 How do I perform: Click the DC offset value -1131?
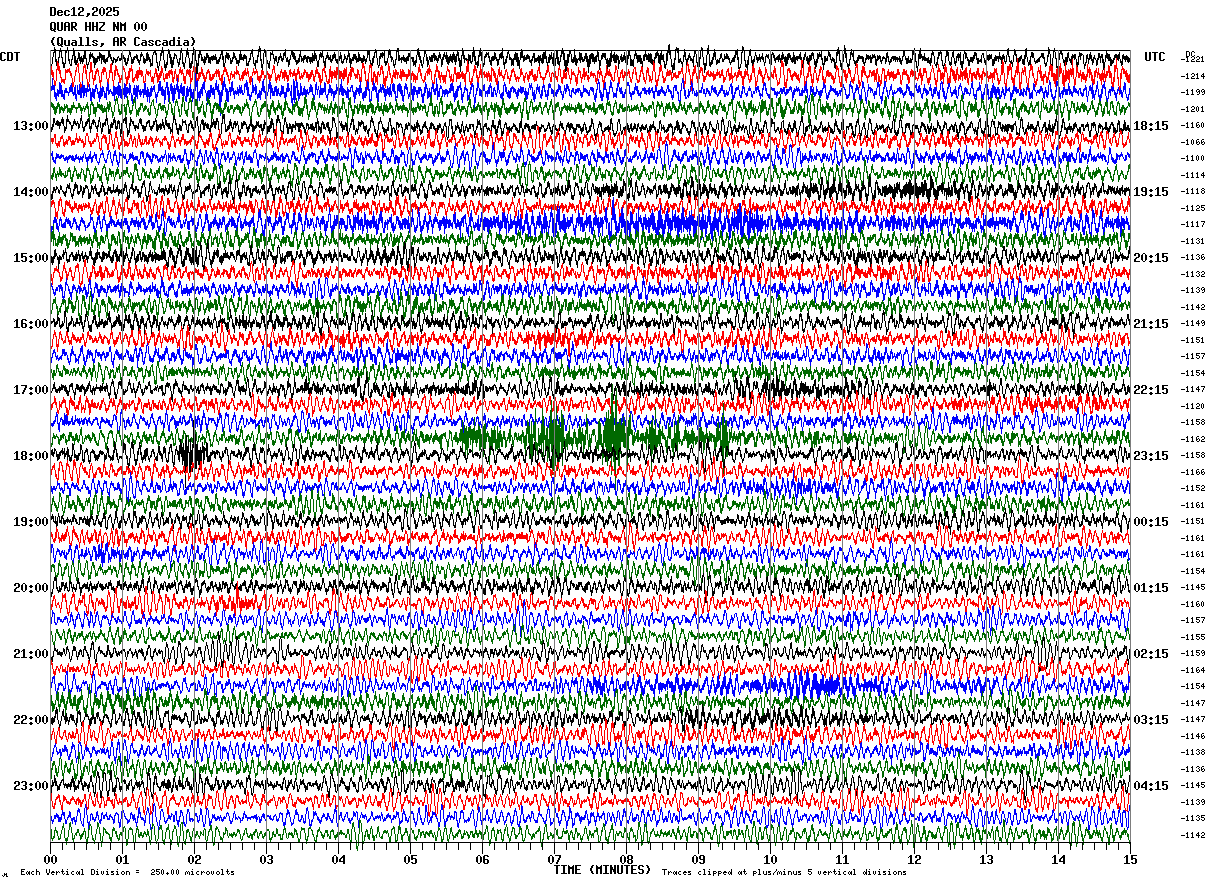(1193, 241)
